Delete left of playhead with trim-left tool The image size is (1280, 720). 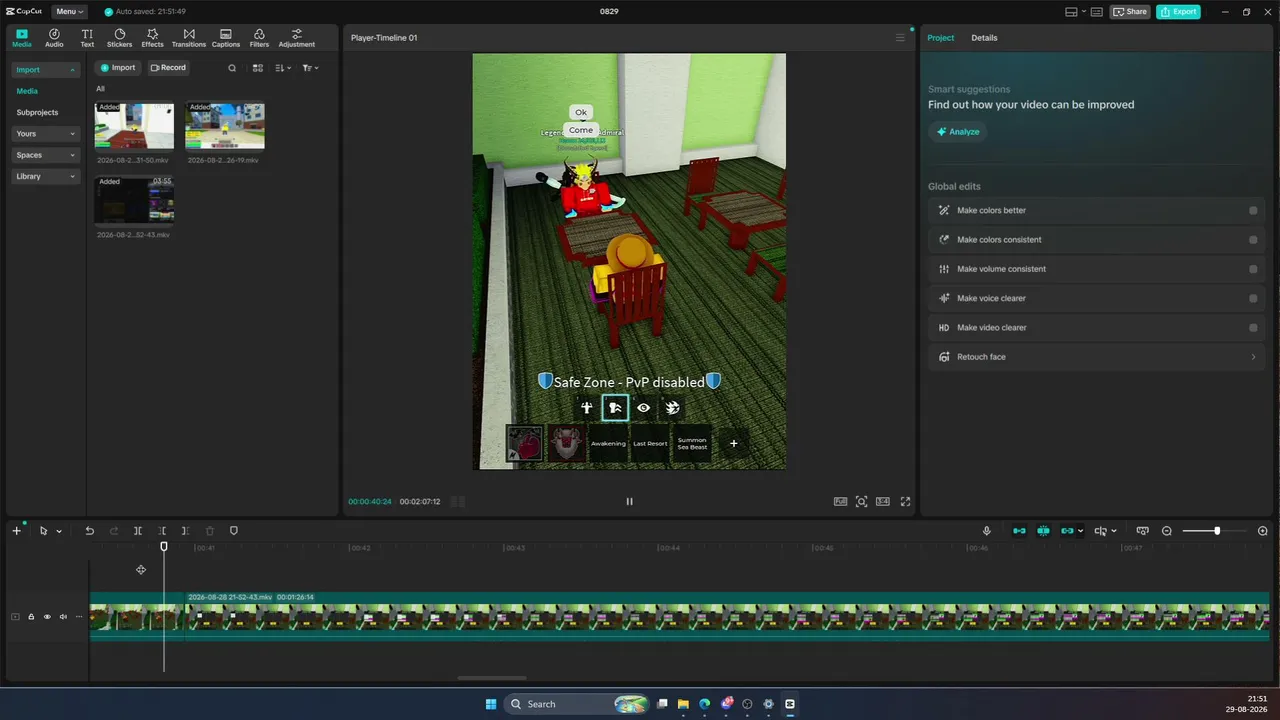tap(162, 531)
